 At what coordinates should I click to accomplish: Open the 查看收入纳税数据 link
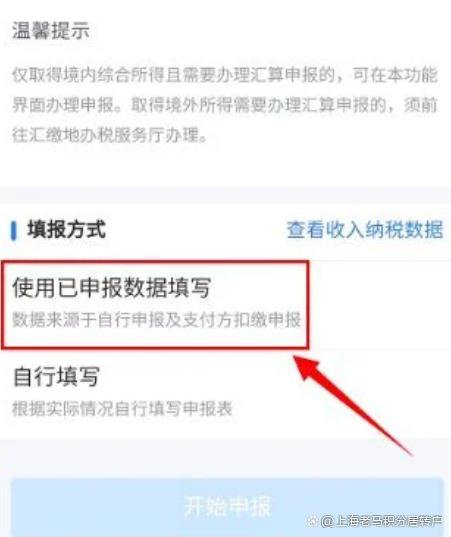(365, 229)
